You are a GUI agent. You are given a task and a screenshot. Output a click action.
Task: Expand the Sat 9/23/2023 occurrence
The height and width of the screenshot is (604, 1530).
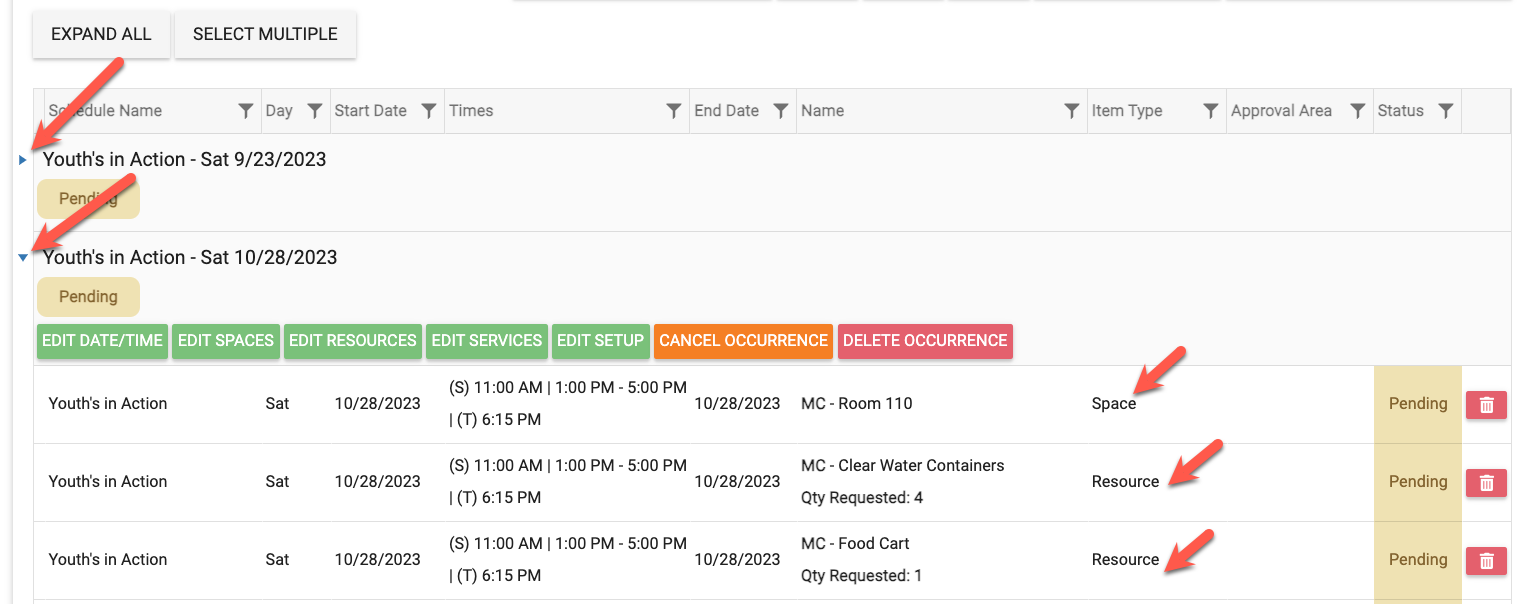pos(23,160)
